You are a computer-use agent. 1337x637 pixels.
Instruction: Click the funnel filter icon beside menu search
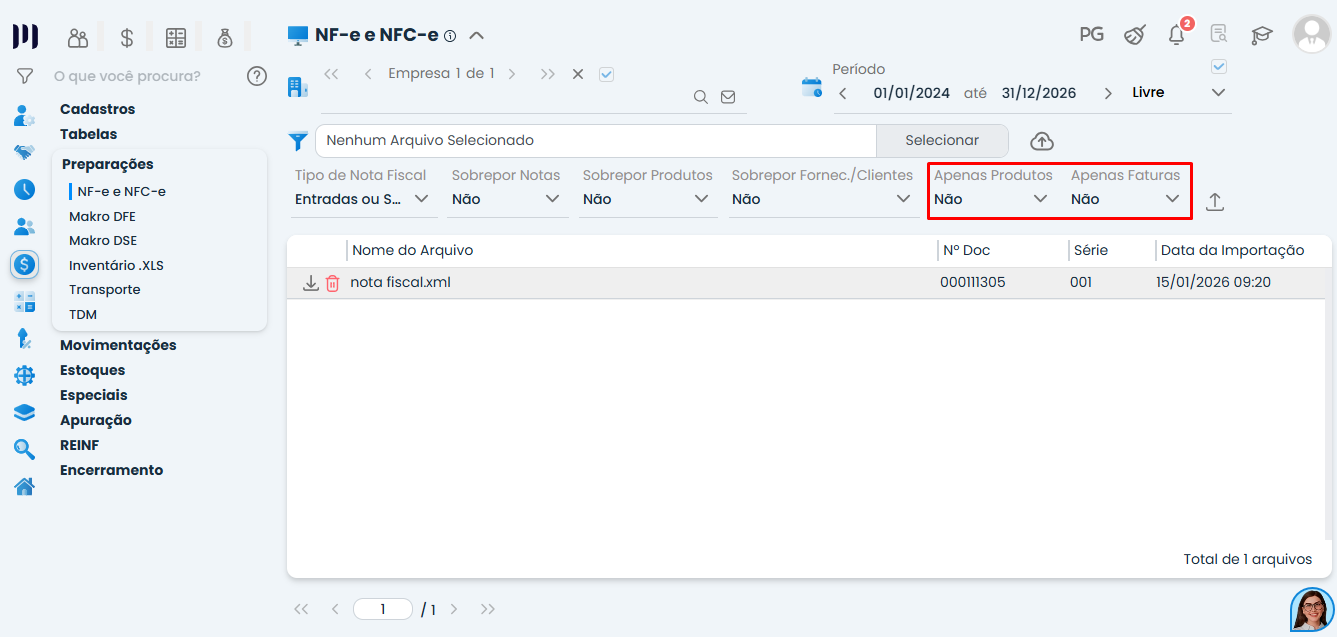(25, 76)
